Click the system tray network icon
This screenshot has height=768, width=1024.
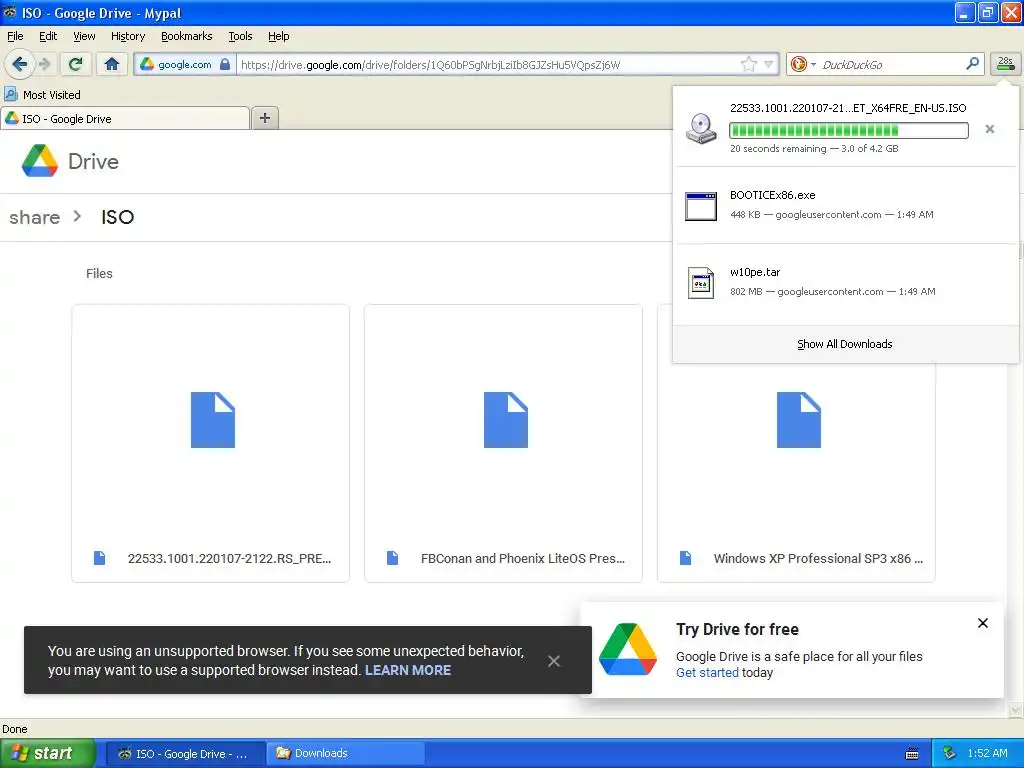tap(950, 753)
